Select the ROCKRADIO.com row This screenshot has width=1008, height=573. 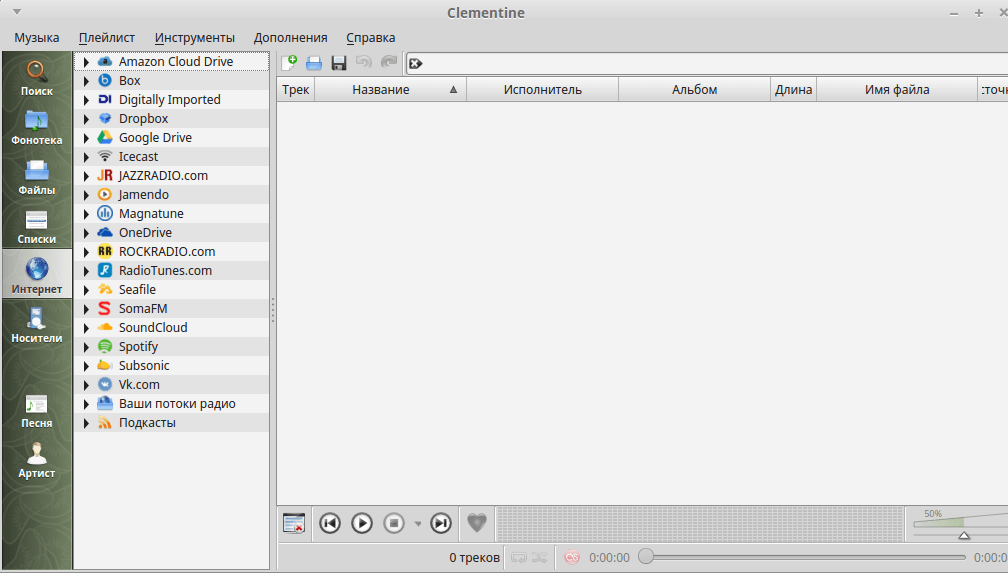[x=172, y=251]
